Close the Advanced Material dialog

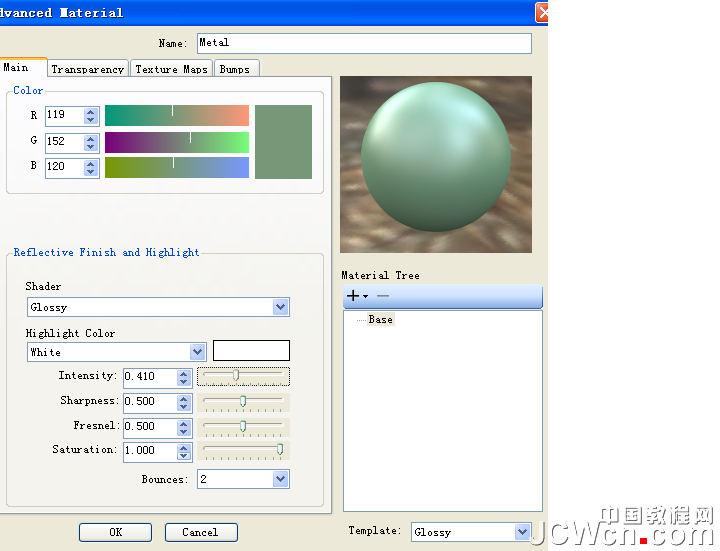(x=543, y=12)
